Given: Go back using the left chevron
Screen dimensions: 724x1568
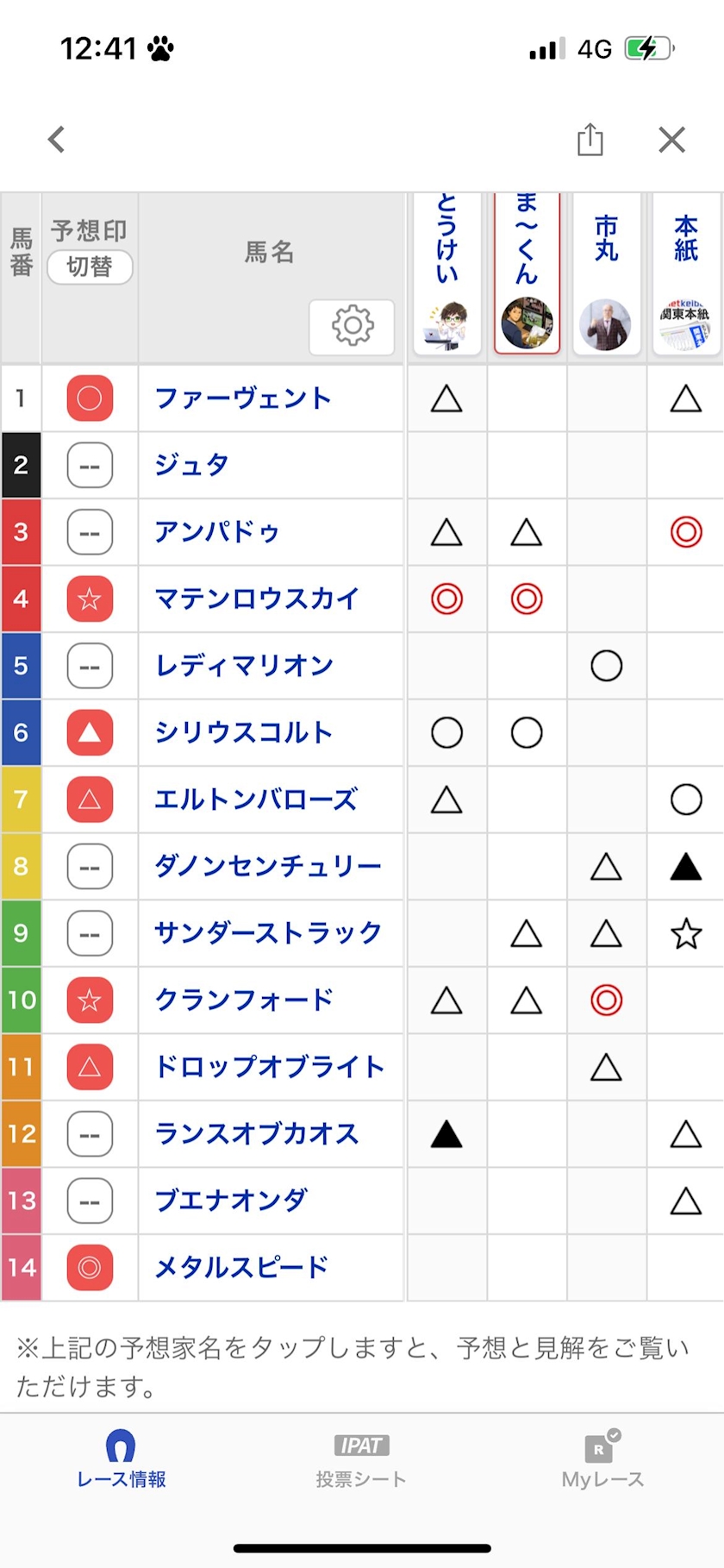Looking at the screenshot, I should [57, 140].
